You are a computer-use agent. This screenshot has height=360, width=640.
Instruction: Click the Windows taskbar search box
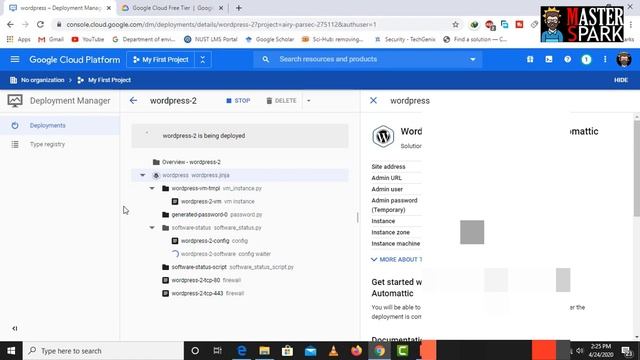coord(103,351)
